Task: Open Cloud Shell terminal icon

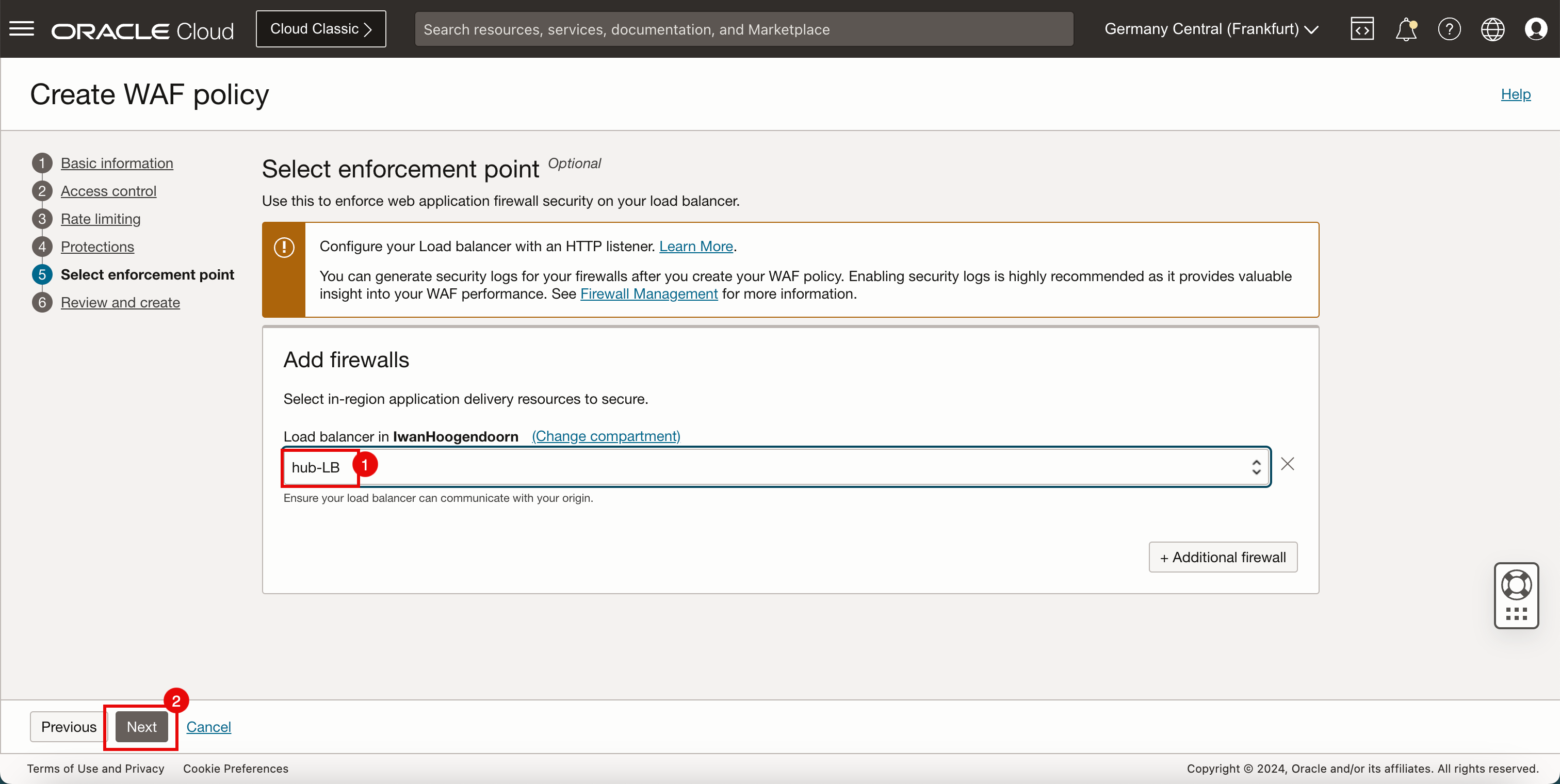Action: [x=1362, y=29]
